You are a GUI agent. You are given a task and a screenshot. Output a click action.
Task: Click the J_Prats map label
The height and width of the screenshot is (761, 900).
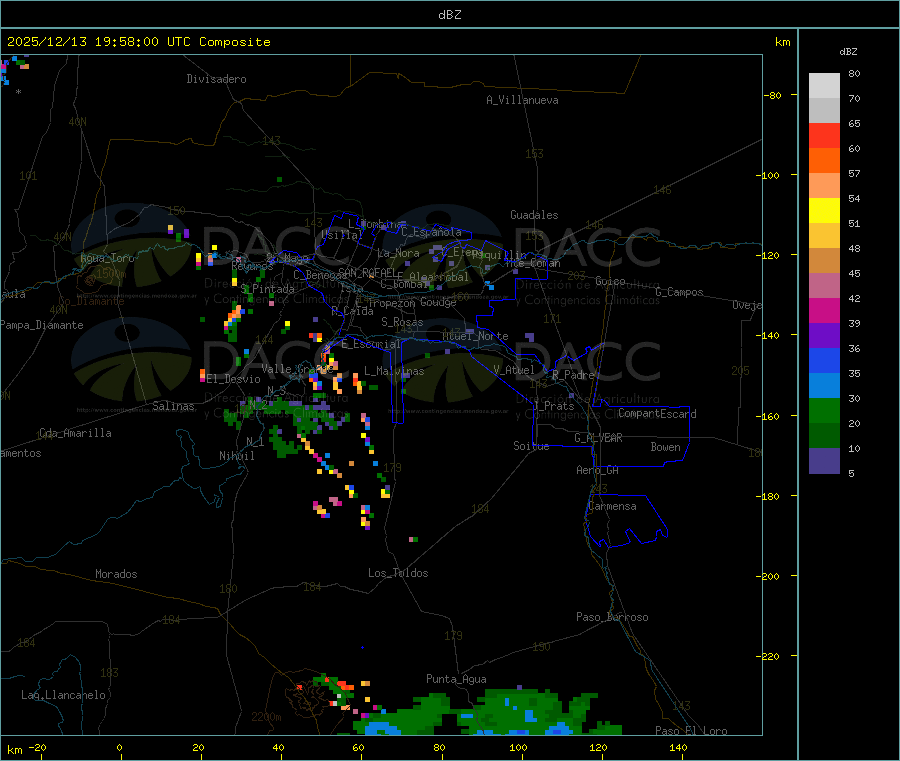553,406
